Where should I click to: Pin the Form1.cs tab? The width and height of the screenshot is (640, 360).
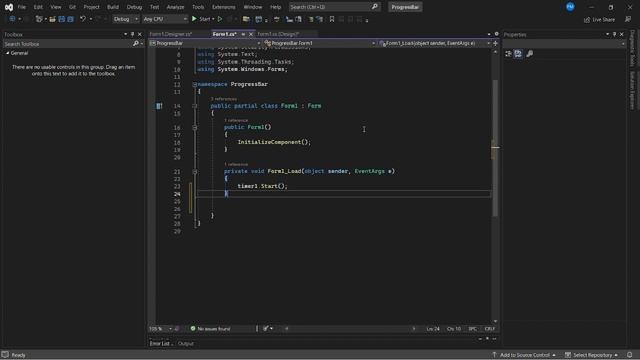click(x=243, y=34)
